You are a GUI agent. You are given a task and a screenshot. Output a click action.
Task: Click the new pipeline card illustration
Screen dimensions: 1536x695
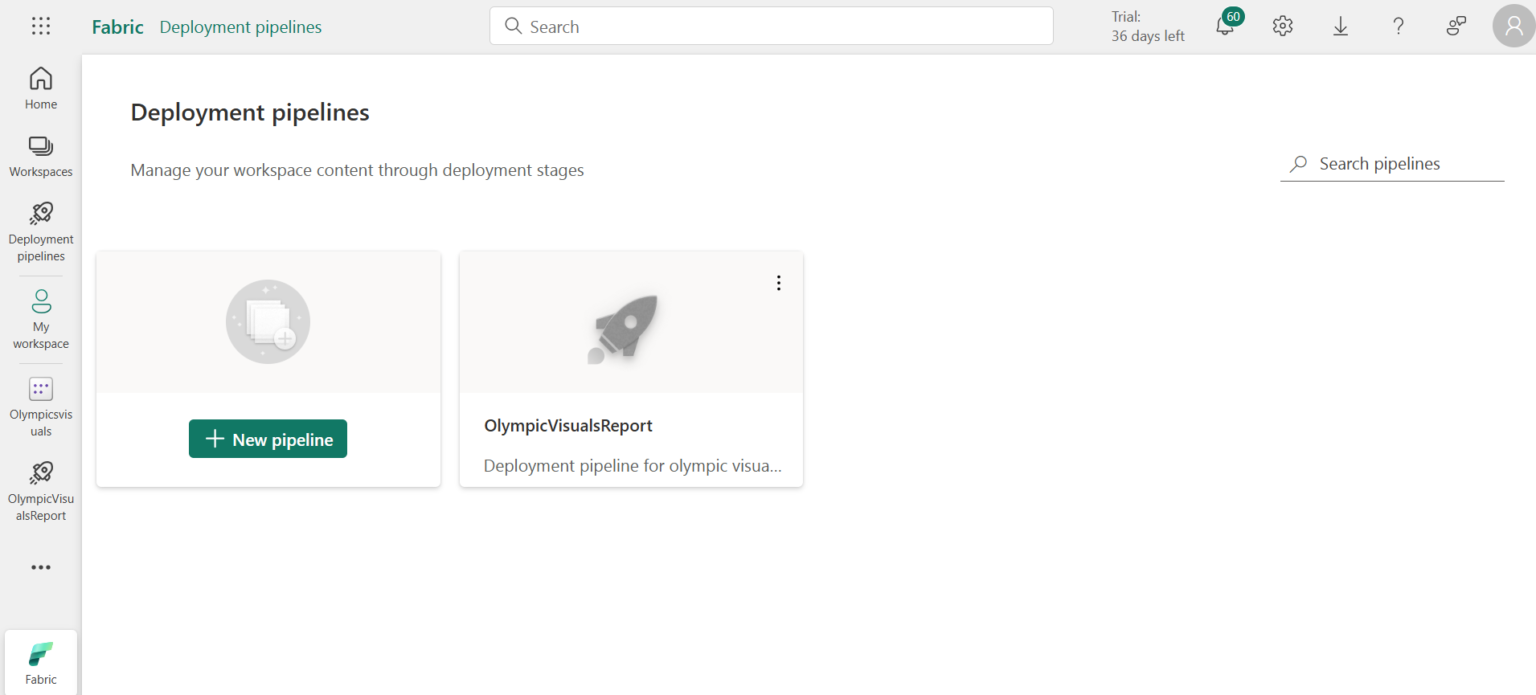click(268, 321)
